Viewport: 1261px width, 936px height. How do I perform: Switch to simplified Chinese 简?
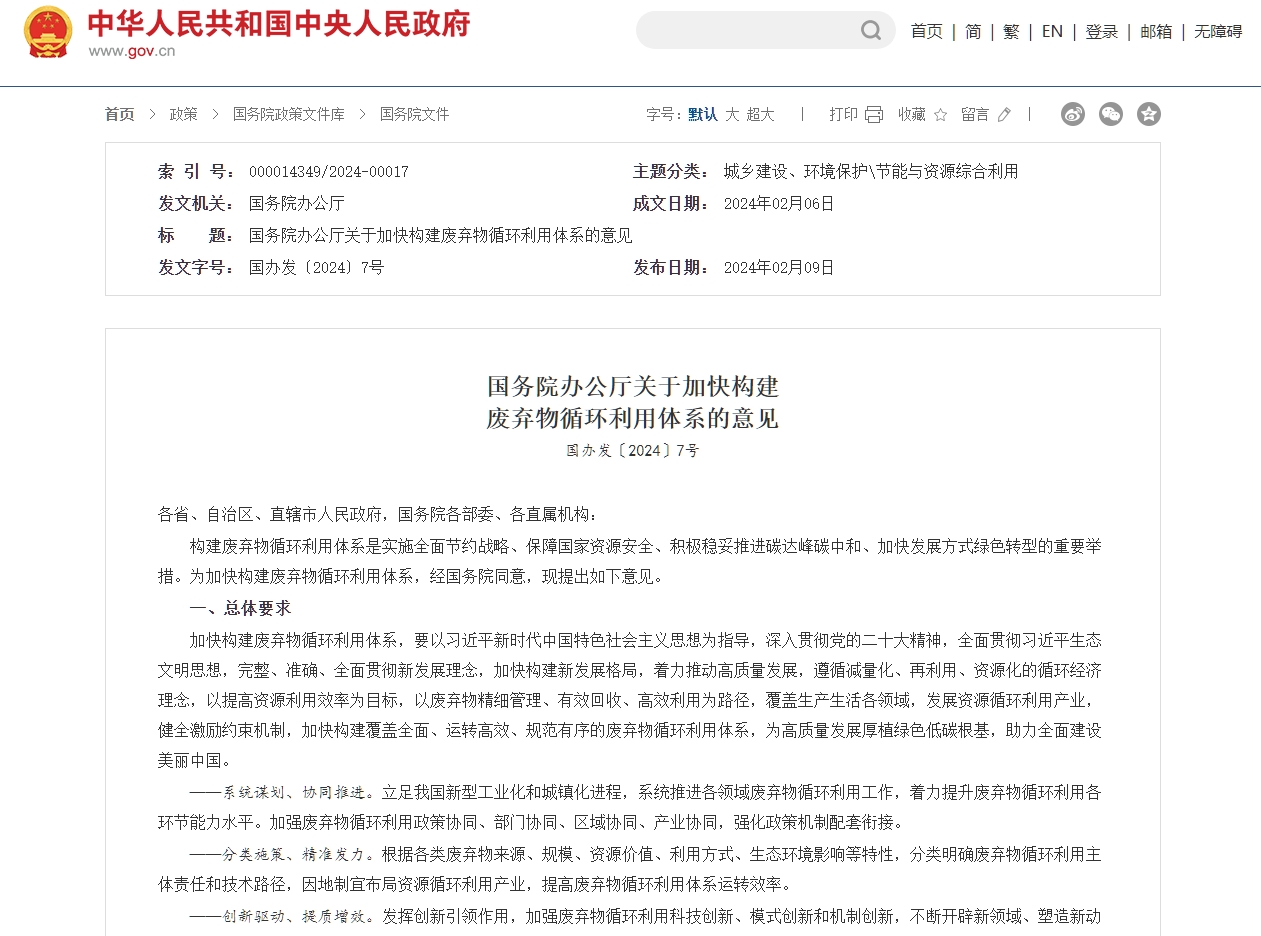coord(973,31)
